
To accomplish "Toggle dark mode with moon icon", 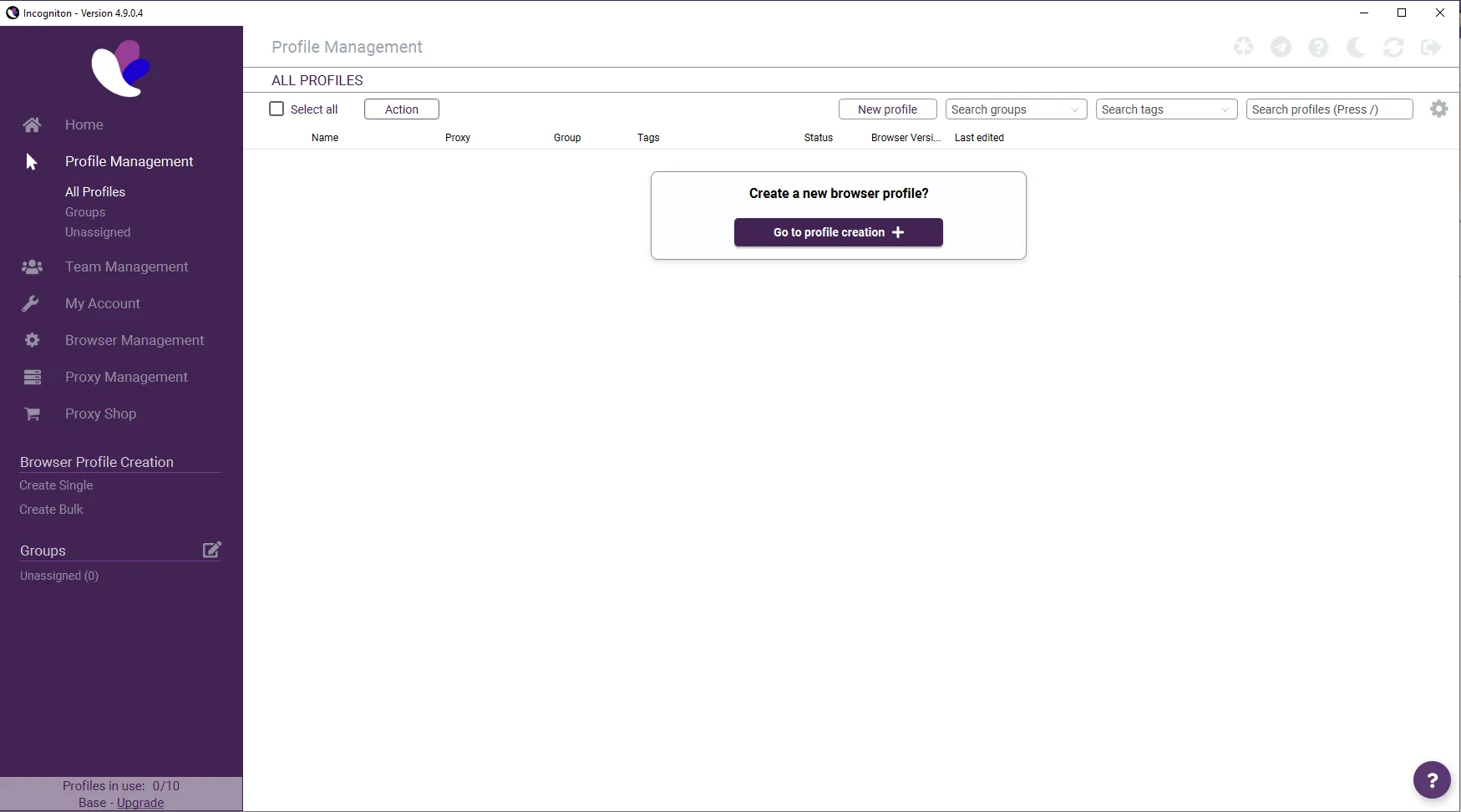I will (1356, 47).
